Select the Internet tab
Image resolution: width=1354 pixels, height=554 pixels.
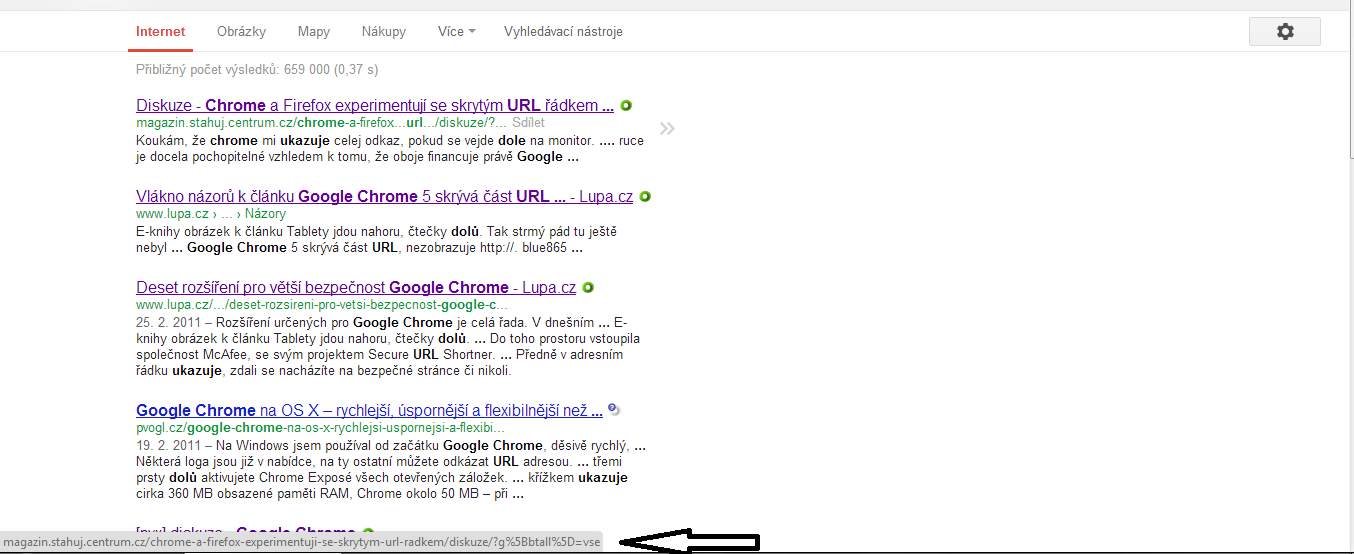pos(161,31)
